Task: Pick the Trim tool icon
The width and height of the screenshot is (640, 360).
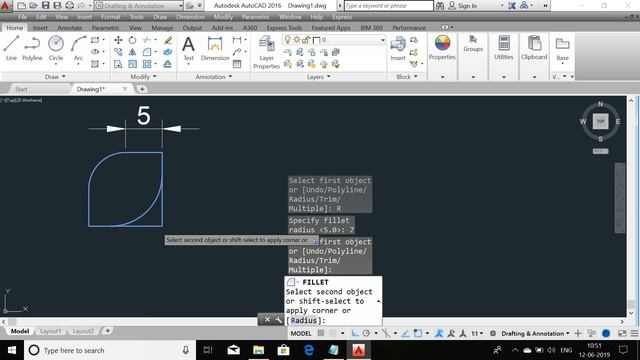Action: 147,40
